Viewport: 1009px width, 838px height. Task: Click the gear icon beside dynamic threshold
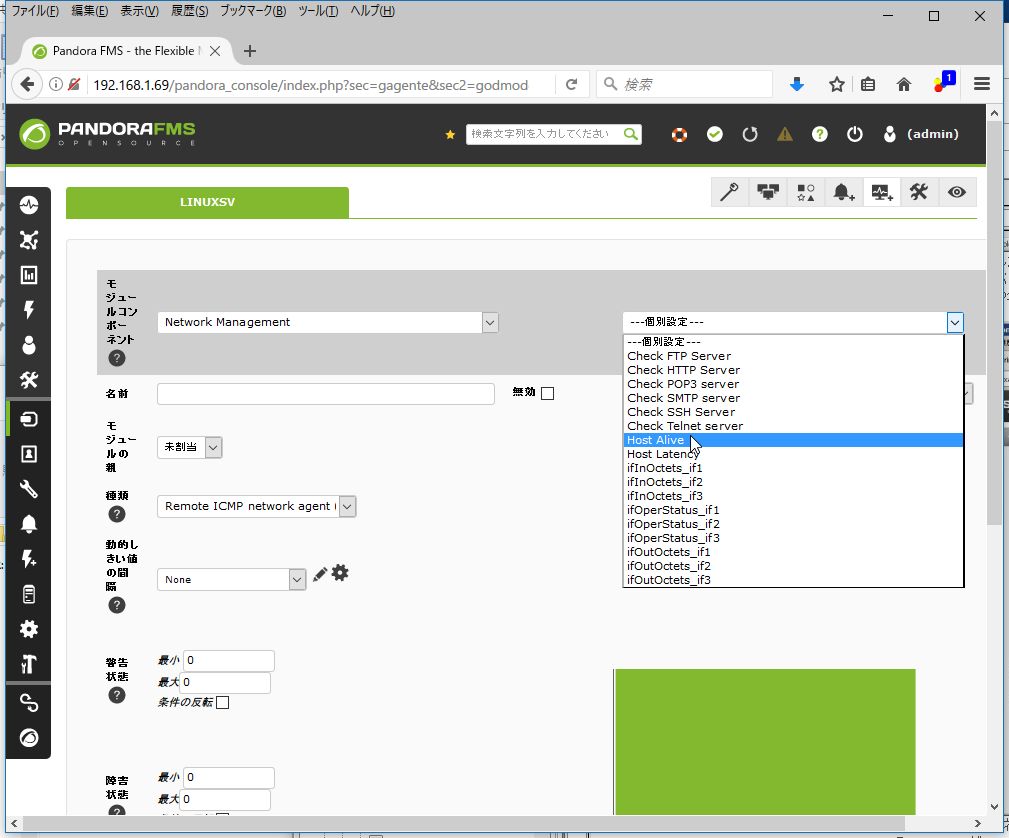tap(340, 573)
